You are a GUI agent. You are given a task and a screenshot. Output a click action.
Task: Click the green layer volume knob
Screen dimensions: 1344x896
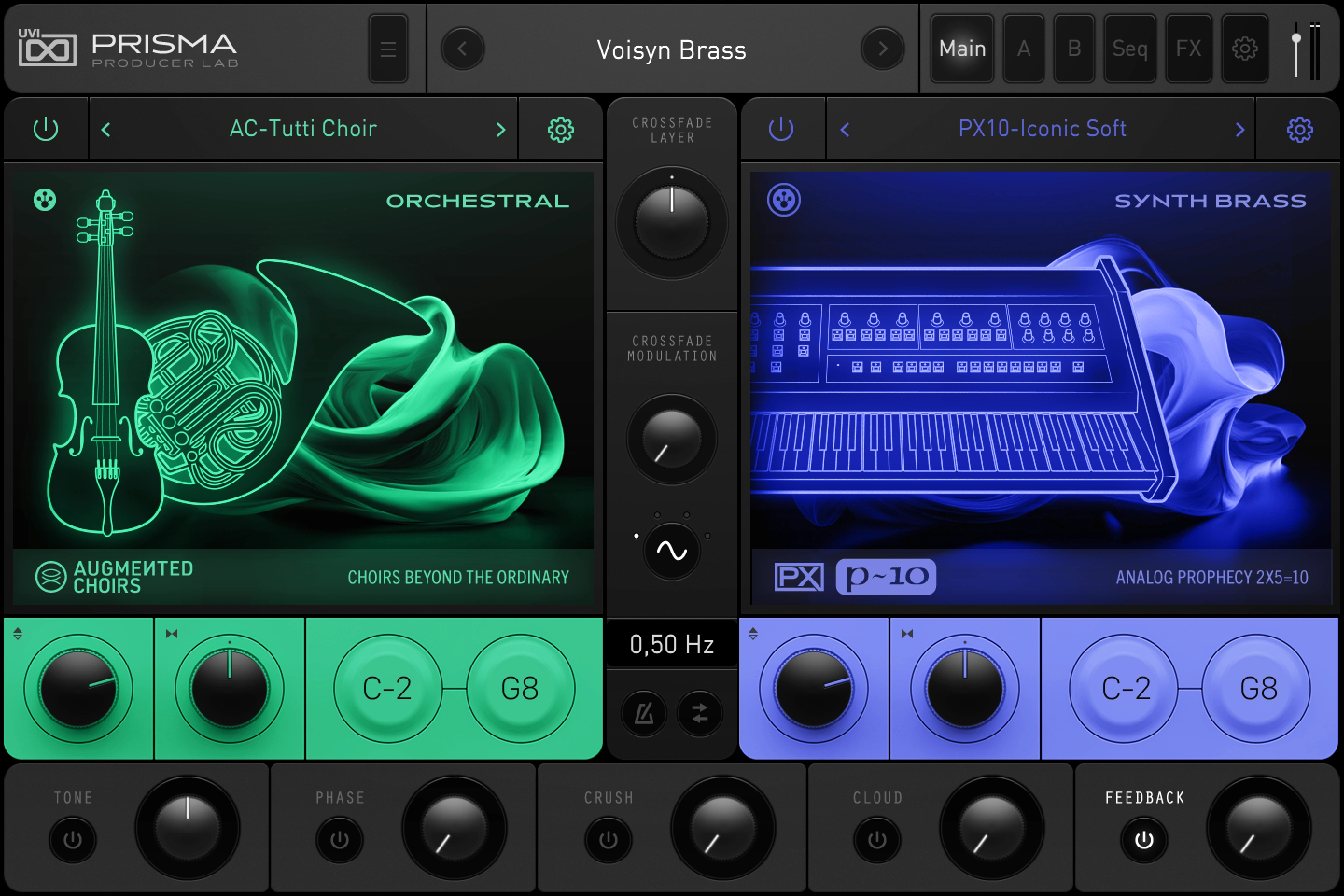pos(78,689)
